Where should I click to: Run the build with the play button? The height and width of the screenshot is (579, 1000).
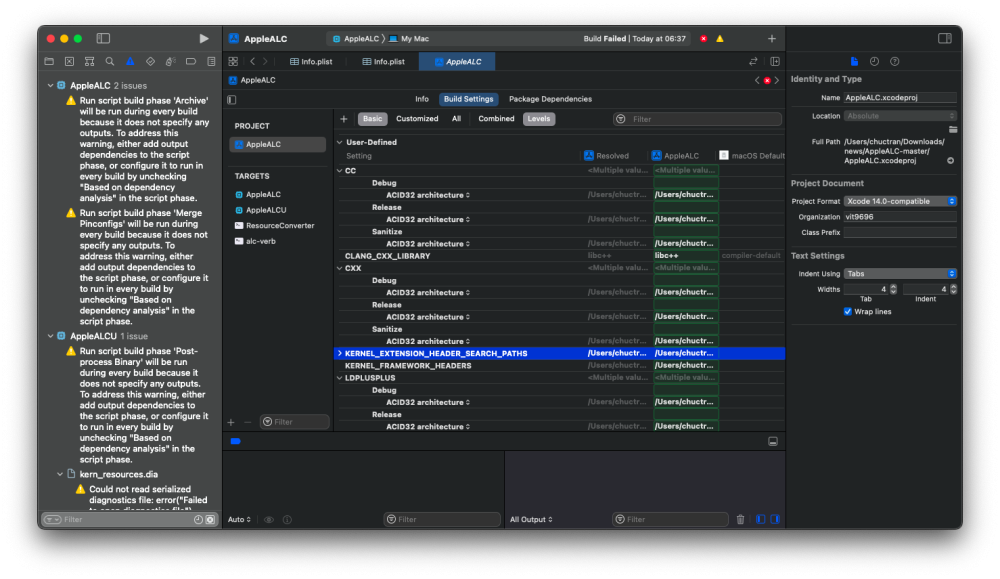203,39
